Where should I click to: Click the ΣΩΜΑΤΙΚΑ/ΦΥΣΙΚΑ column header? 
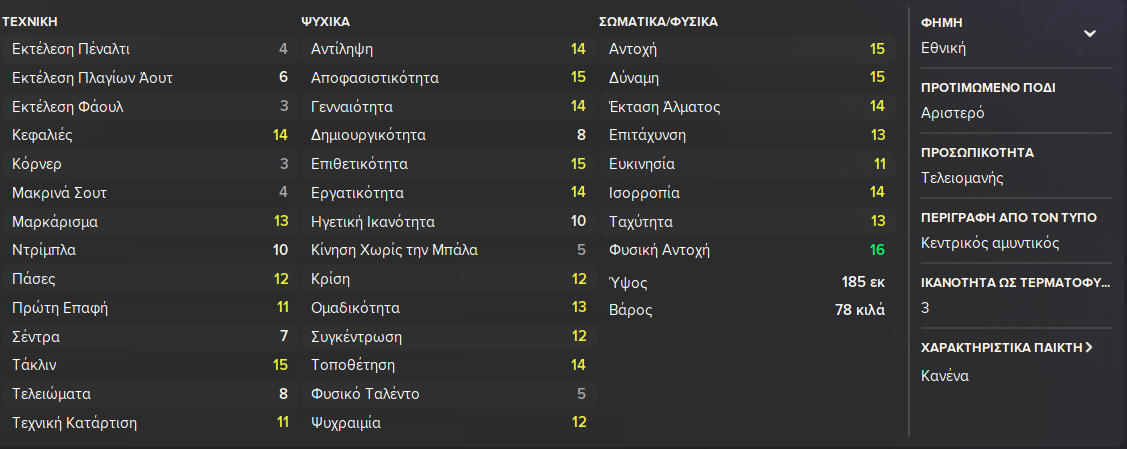[x=658, y=20]
